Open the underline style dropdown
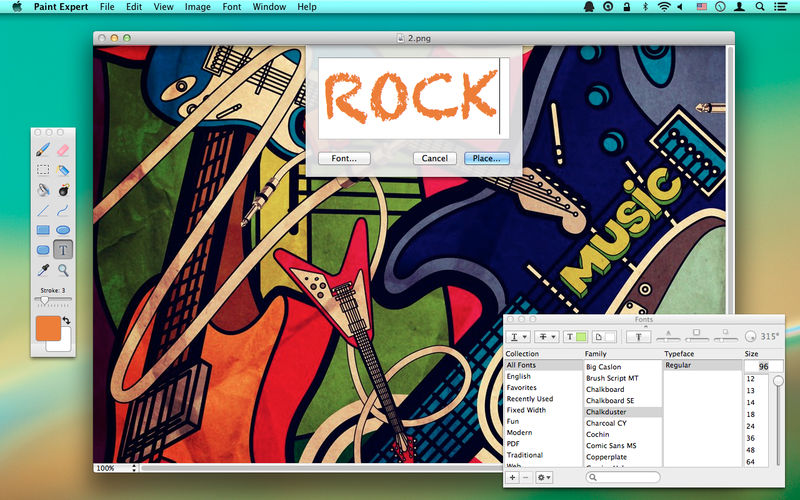The image size is (800, 500). [x=518, y=337]
